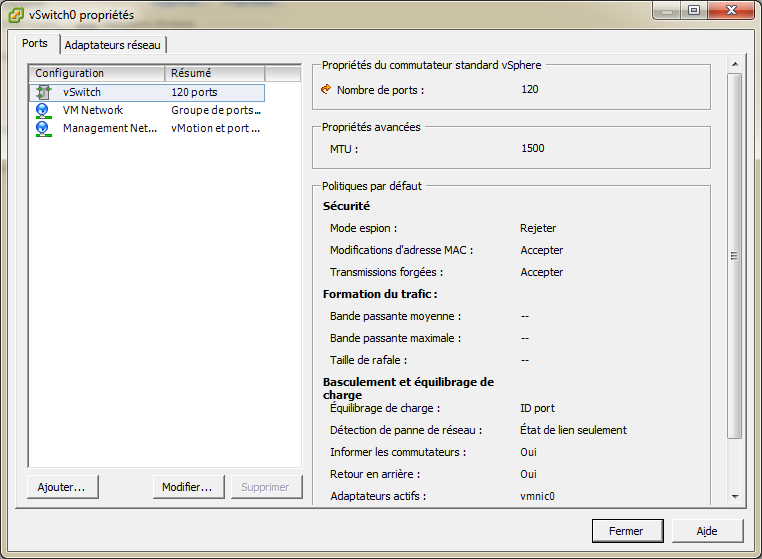Image resolution: width=762 pixels, height=559 pixels.
Task: Close the dialog with the Fermer button
Action: pos(627,531)
